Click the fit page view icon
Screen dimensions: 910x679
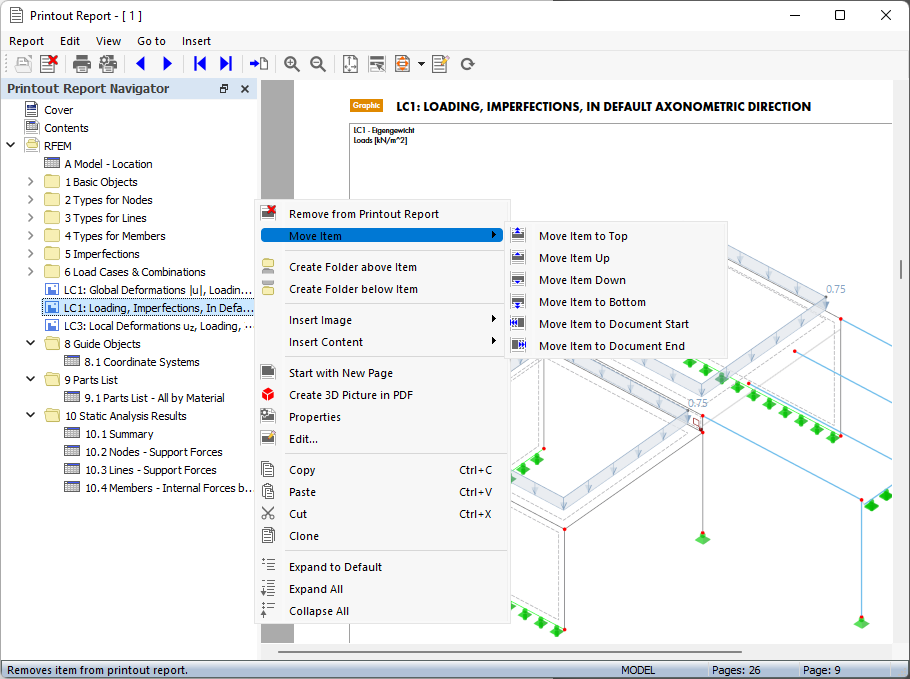tap(350, 64)
